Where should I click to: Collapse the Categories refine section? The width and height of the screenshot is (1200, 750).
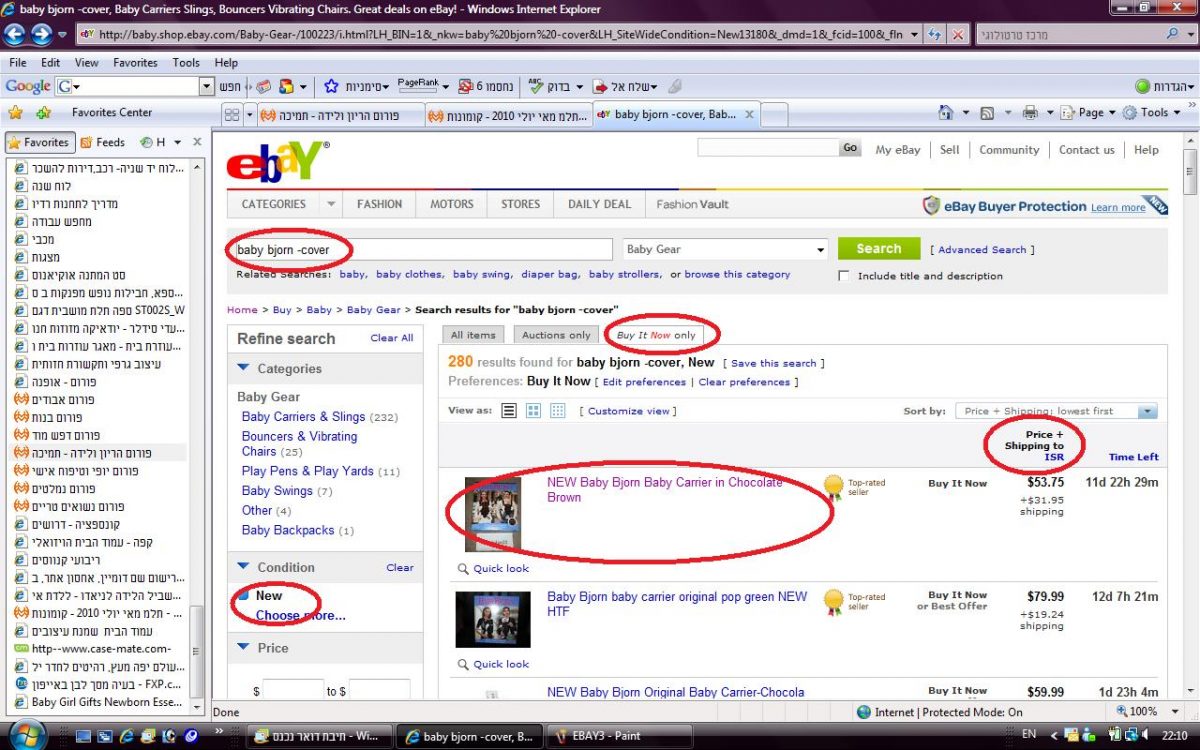[x=243, y=368]
